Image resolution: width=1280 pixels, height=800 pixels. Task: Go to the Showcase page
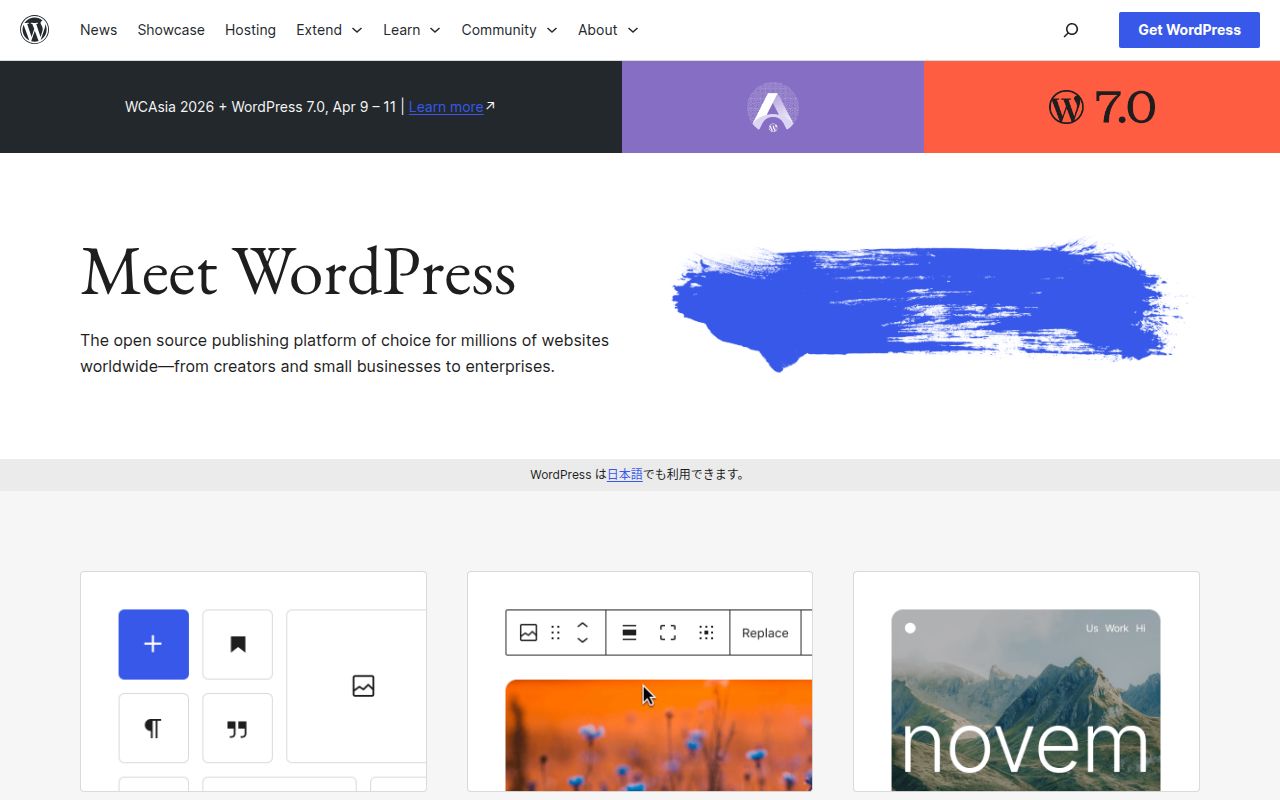(x=171, y=30)
